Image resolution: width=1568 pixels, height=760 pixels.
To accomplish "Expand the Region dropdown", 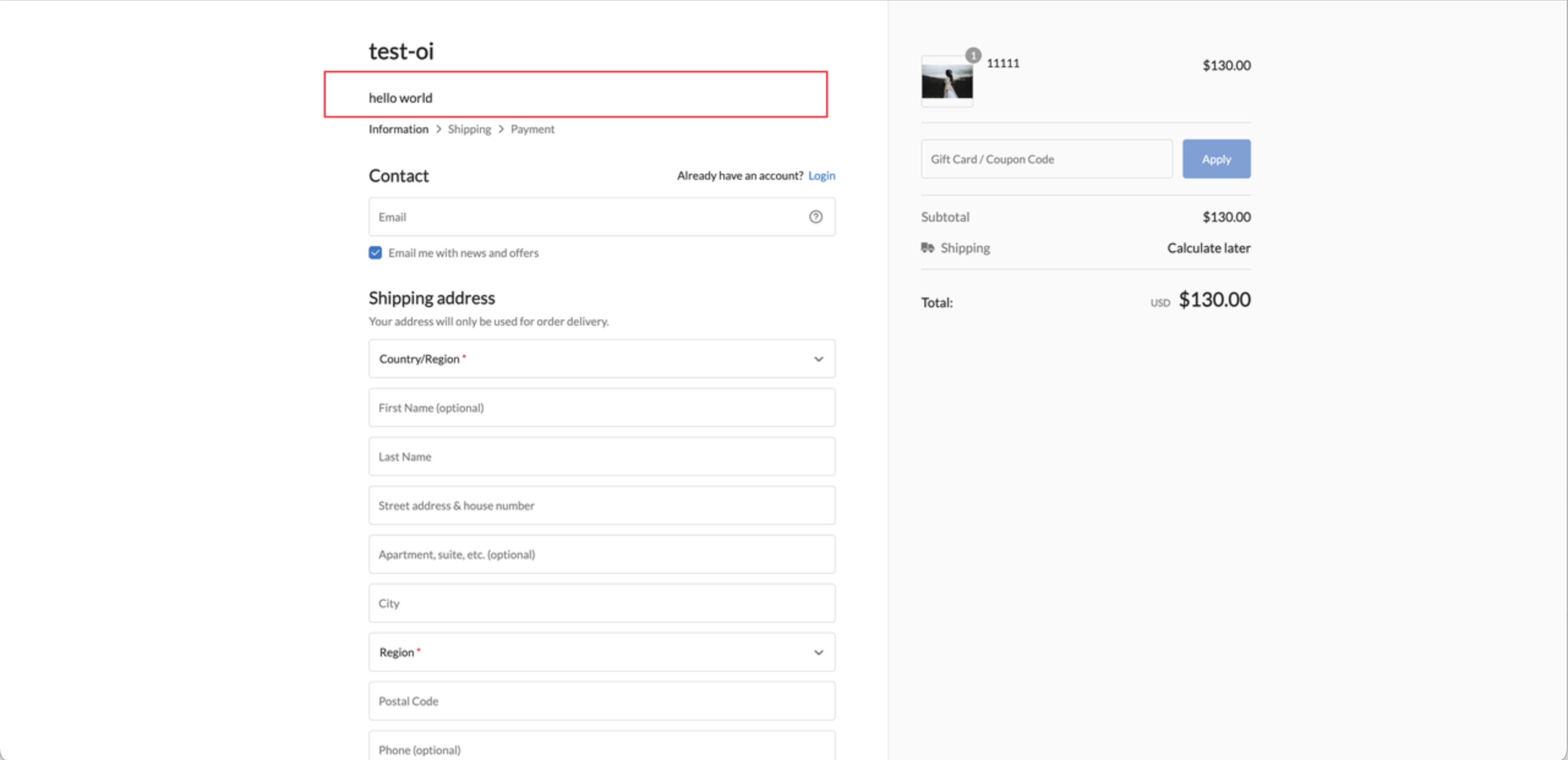I will tap(601, 652).
